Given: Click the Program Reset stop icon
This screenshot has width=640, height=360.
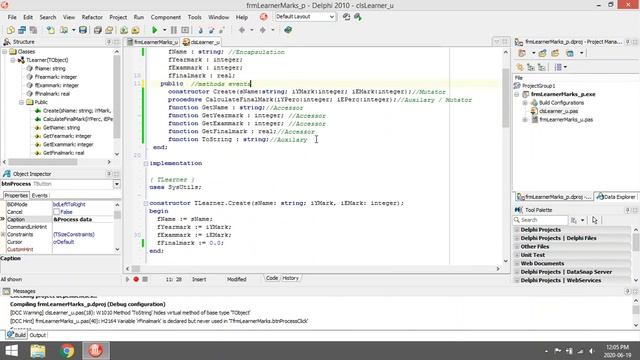Looking at the screenshot, I should point(185,30).
